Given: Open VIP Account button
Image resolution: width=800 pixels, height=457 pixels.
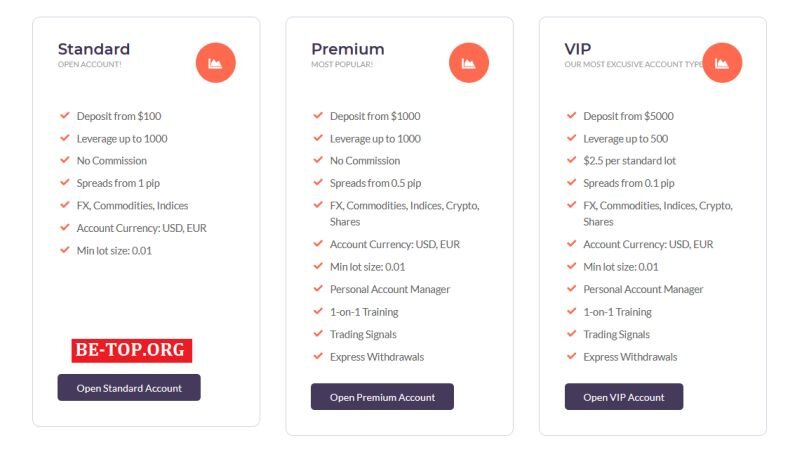Looking at the screenshot, I should (x=623, y=397).
